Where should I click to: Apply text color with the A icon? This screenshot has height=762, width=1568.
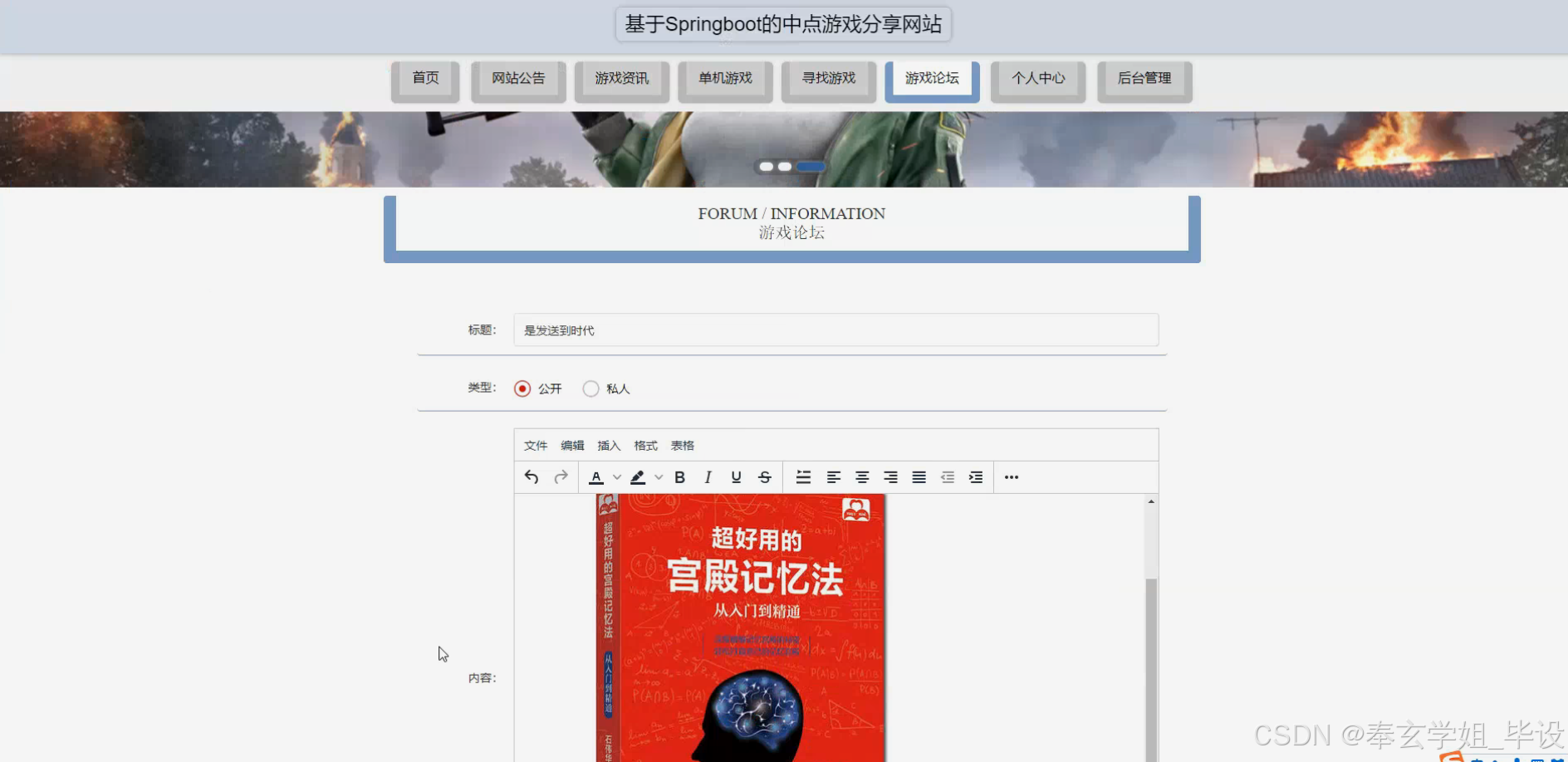(x=596, y=477)
